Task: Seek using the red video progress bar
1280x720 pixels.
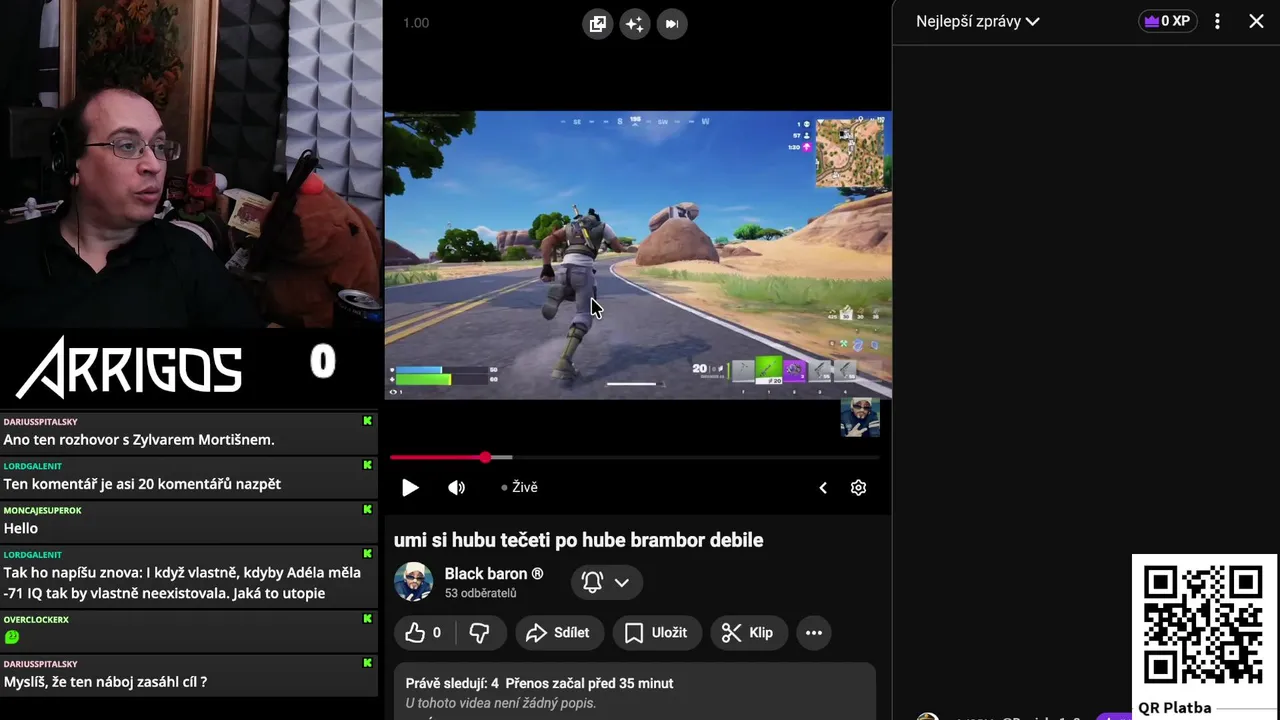Action: (x=635, y=457)
